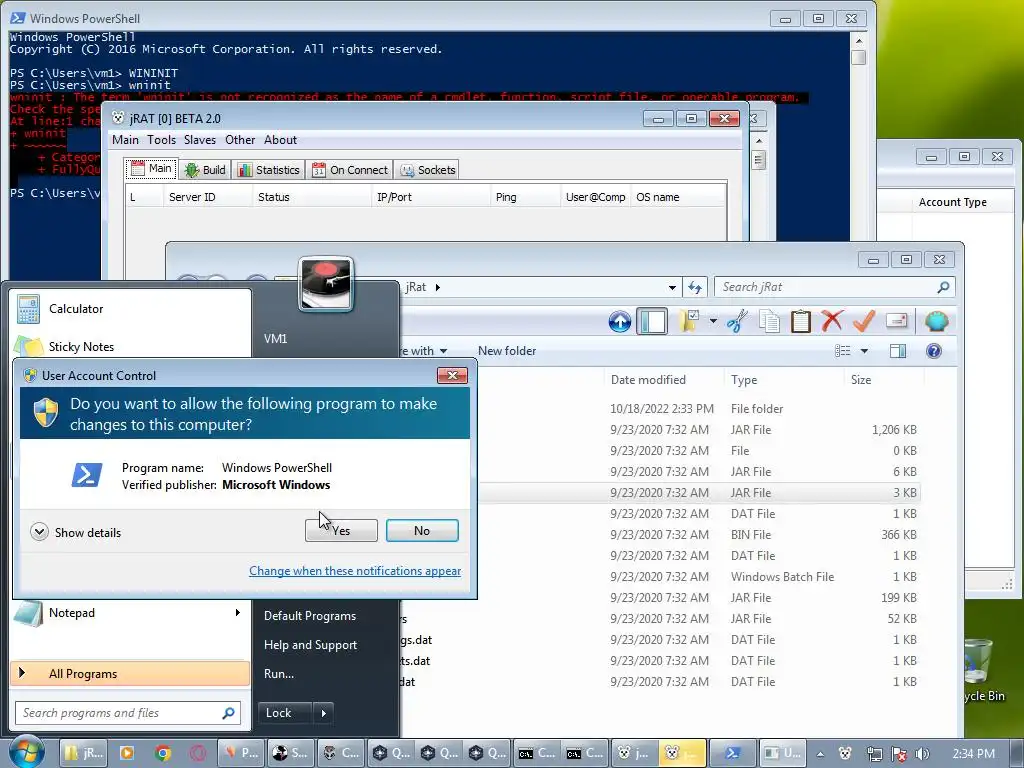Open the Classic Shell settings shell icon
This screenshot has height=768, width=1024.
[936, 321]
